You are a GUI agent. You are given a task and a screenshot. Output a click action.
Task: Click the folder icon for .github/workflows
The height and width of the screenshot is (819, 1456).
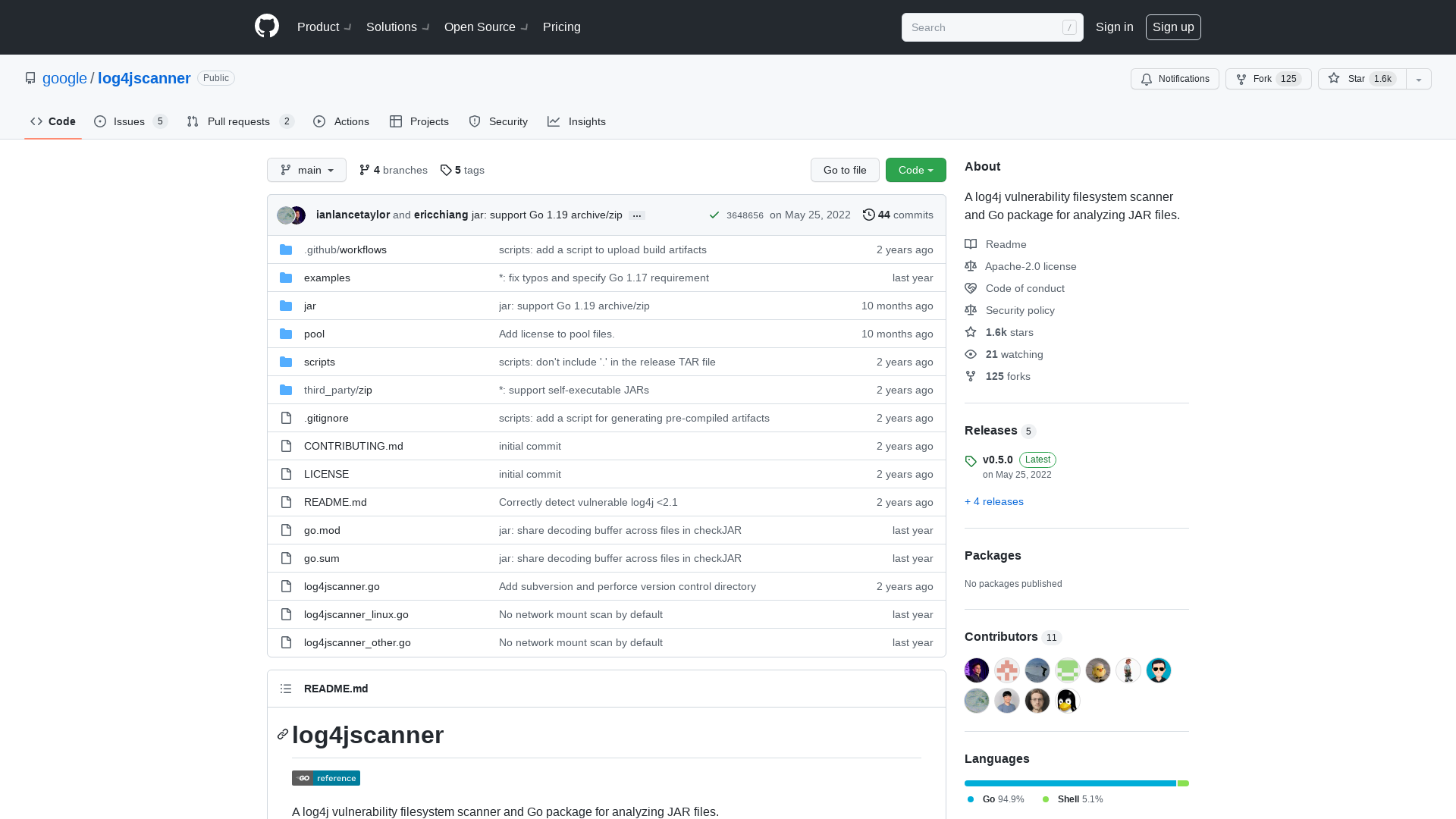click(286, 249)
